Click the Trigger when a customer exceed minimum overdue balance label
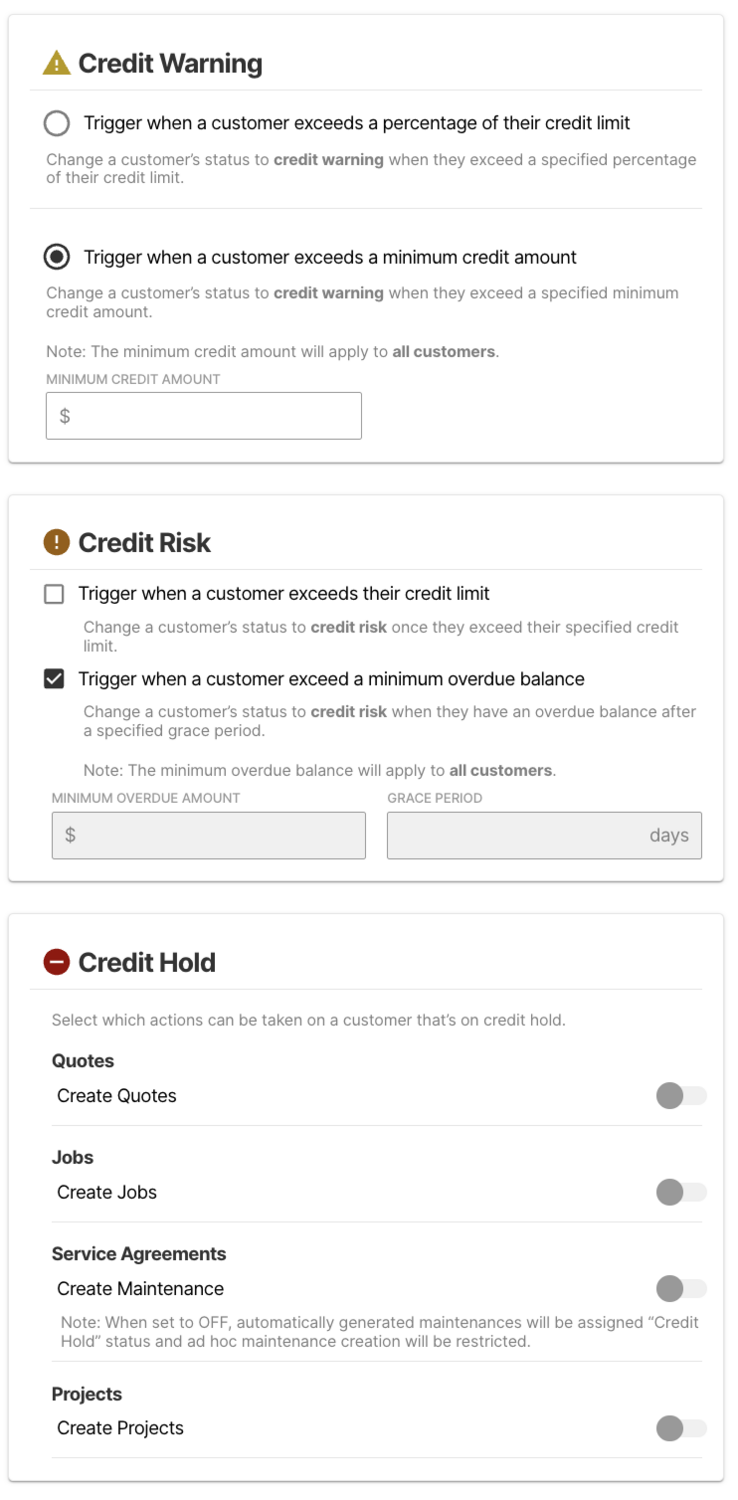The image size is (738, 1500). 331,679
